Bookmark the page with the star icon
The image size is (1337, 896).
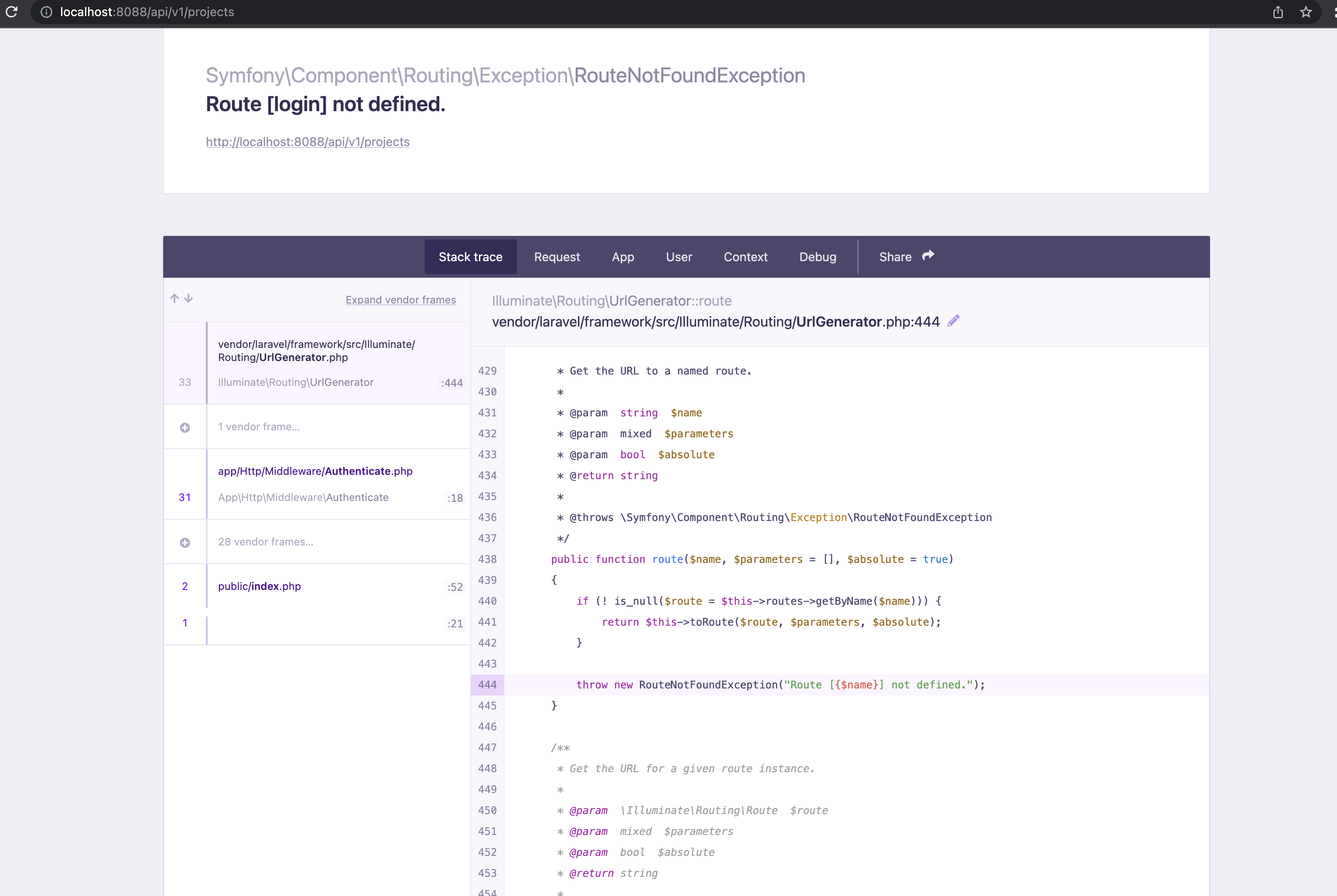pos(1306,12)
